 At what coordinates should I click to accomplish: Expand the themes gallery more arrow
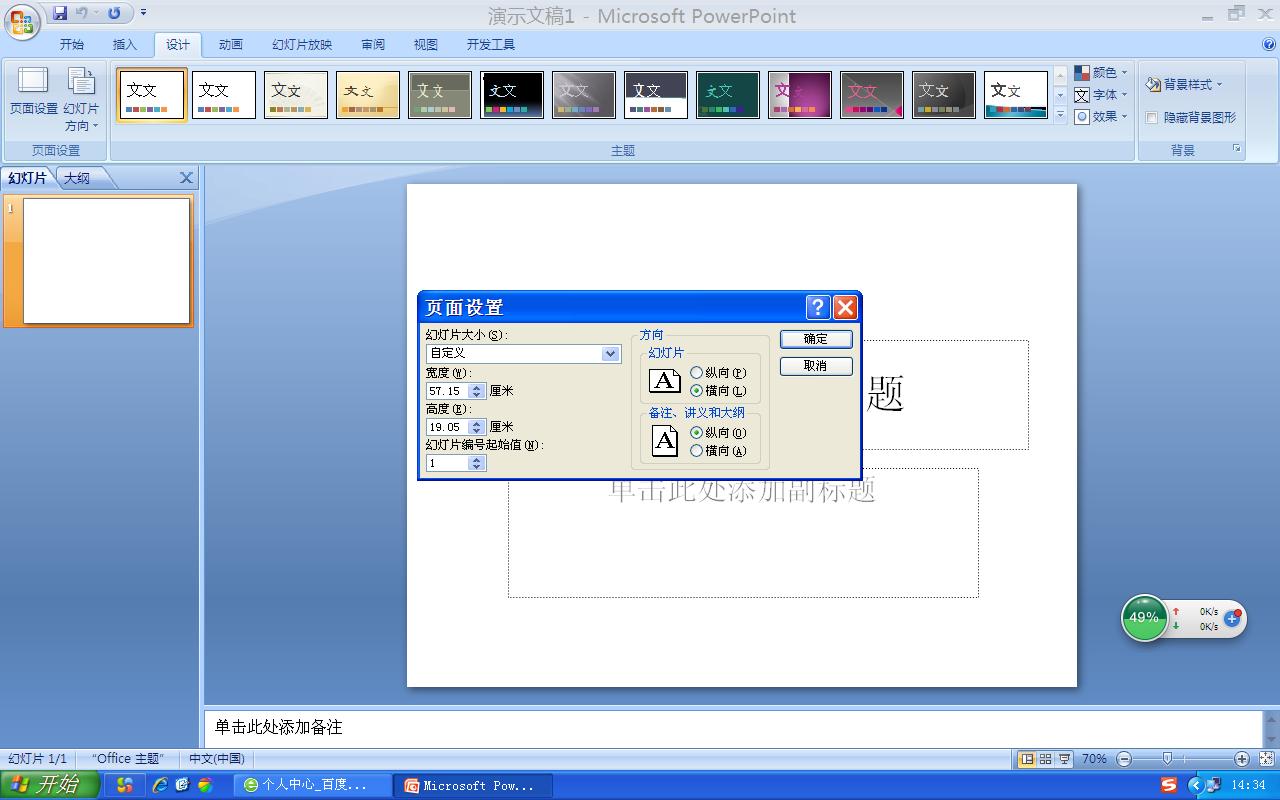tap(1060, 115)
